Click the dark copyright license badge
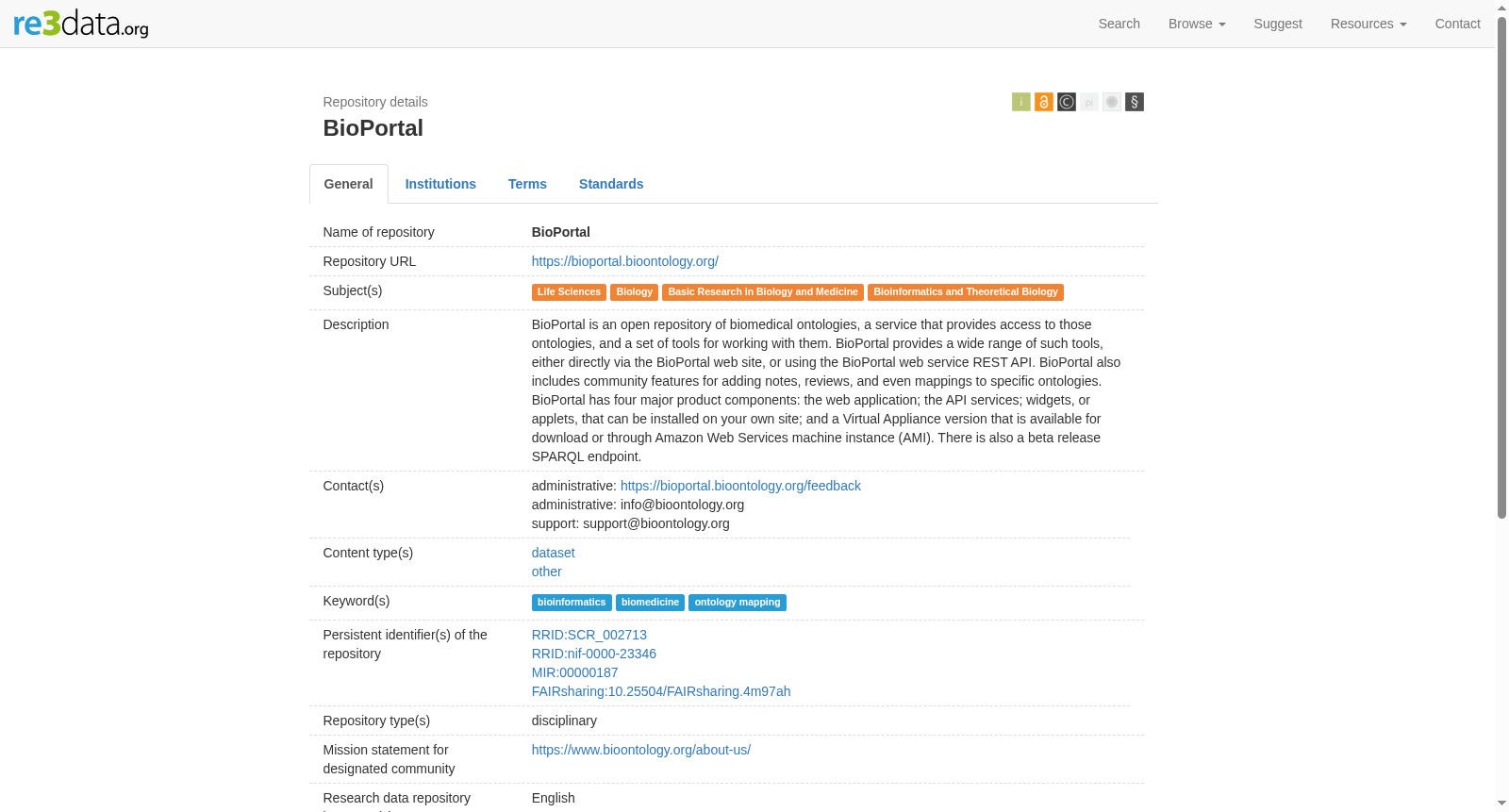The image size is (1509, 812). pos(1067,102)
